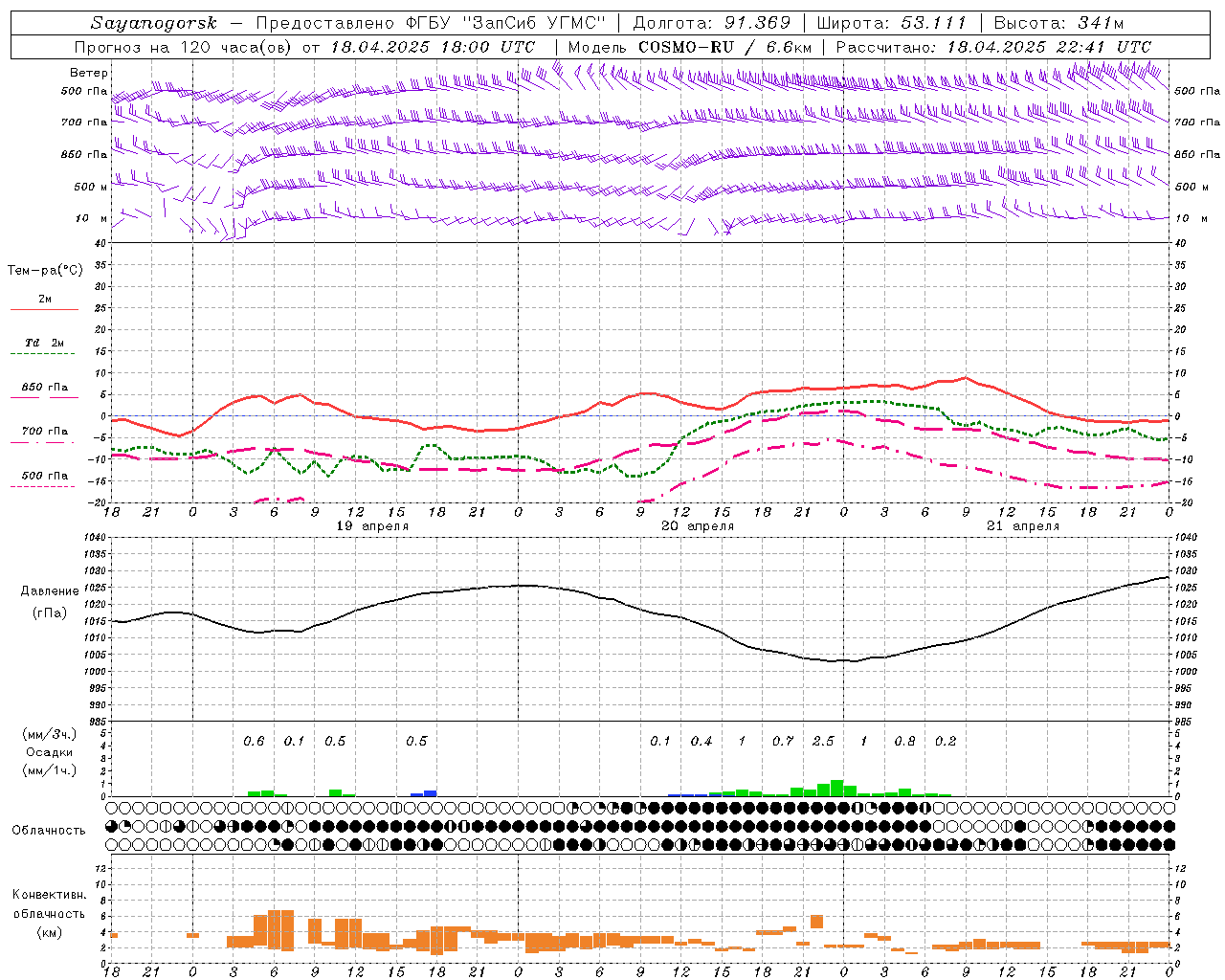Click the "Облачность" cloud cover label
The height and width of the screenshot is (980, 1225).
pyautogui.click(x=49, y=830)
